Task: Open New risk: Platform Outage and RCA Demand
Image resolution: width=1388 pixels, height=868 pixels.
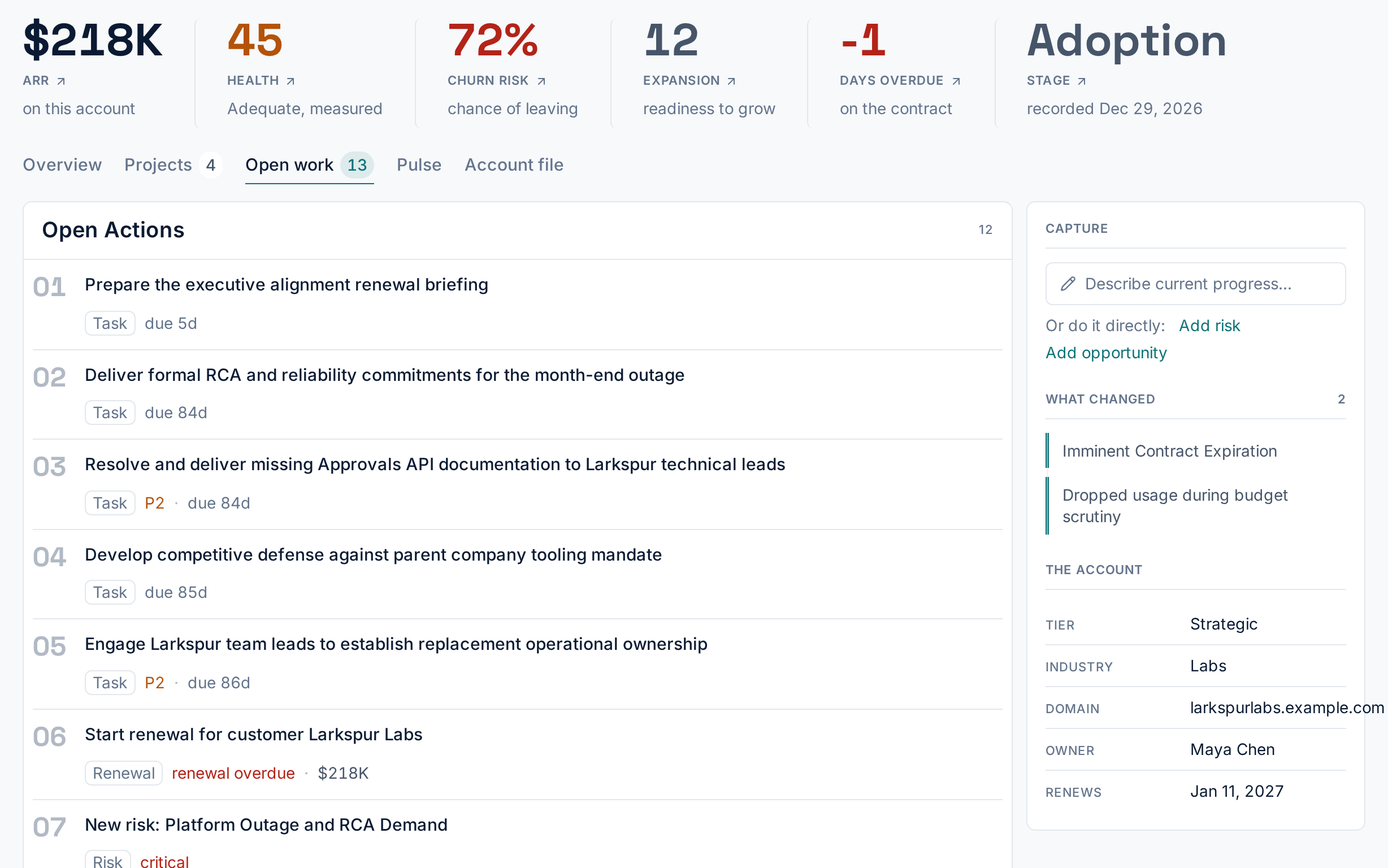Action: (266, 824)
